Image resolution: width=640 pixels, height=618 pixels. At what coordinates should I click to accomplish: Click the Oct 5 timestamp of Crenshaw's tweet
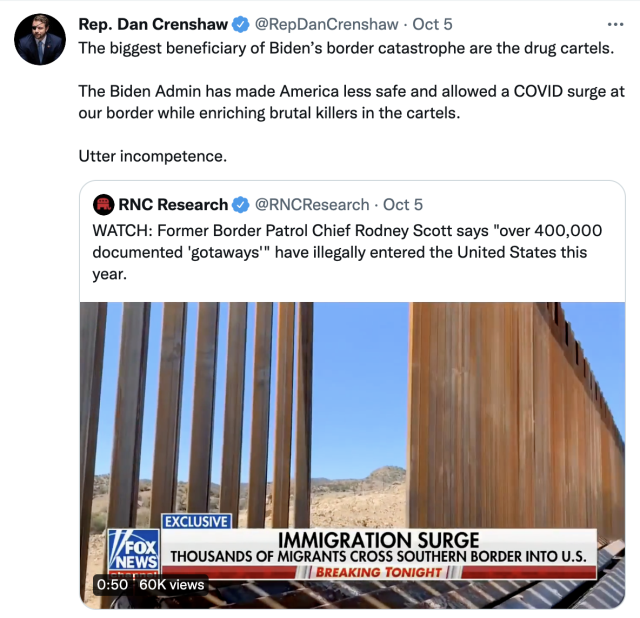pyautogui.click(x=432, y=24)
